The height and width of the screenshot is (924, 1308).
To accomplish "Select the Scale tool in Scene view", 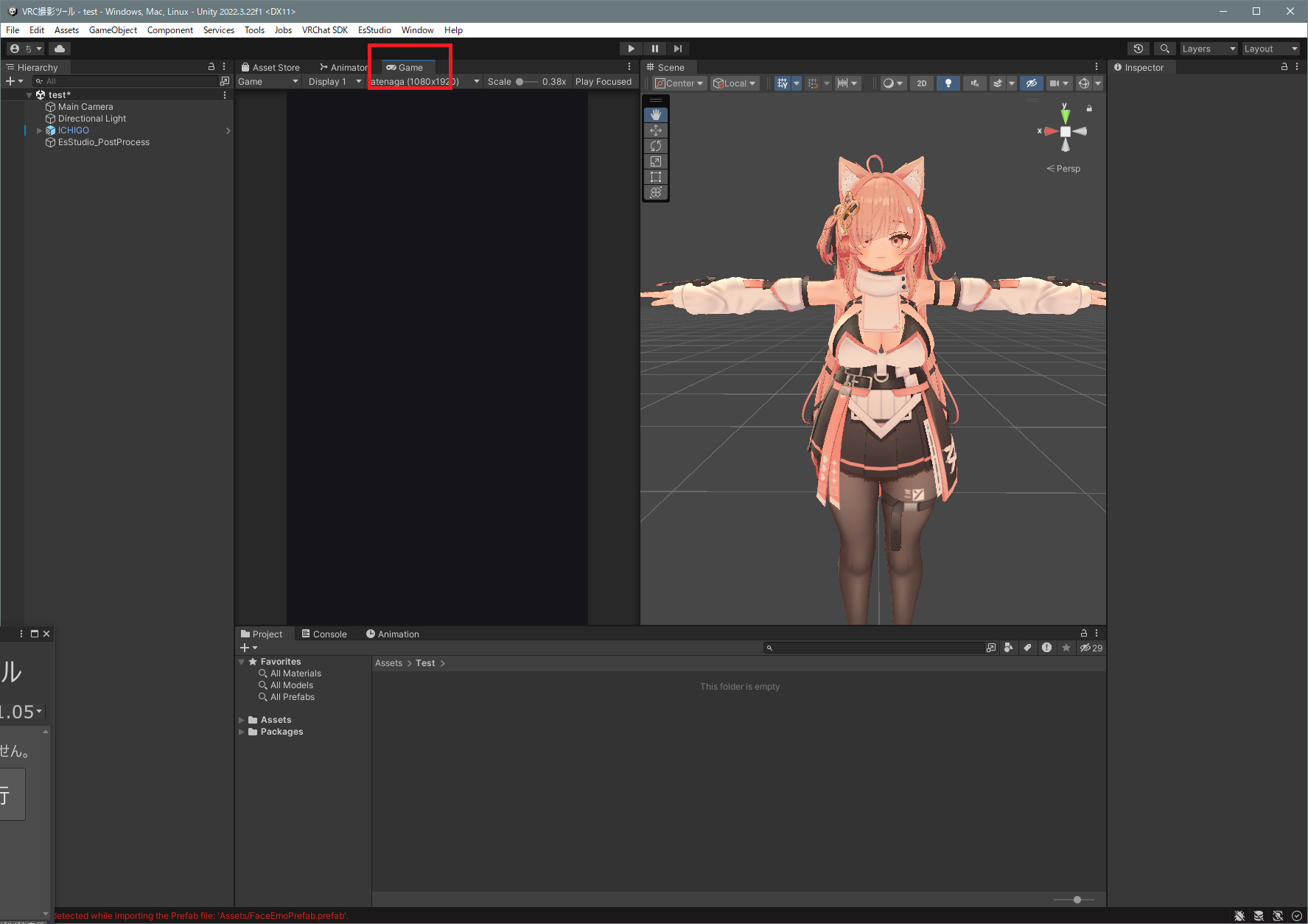I will point(655,161).
